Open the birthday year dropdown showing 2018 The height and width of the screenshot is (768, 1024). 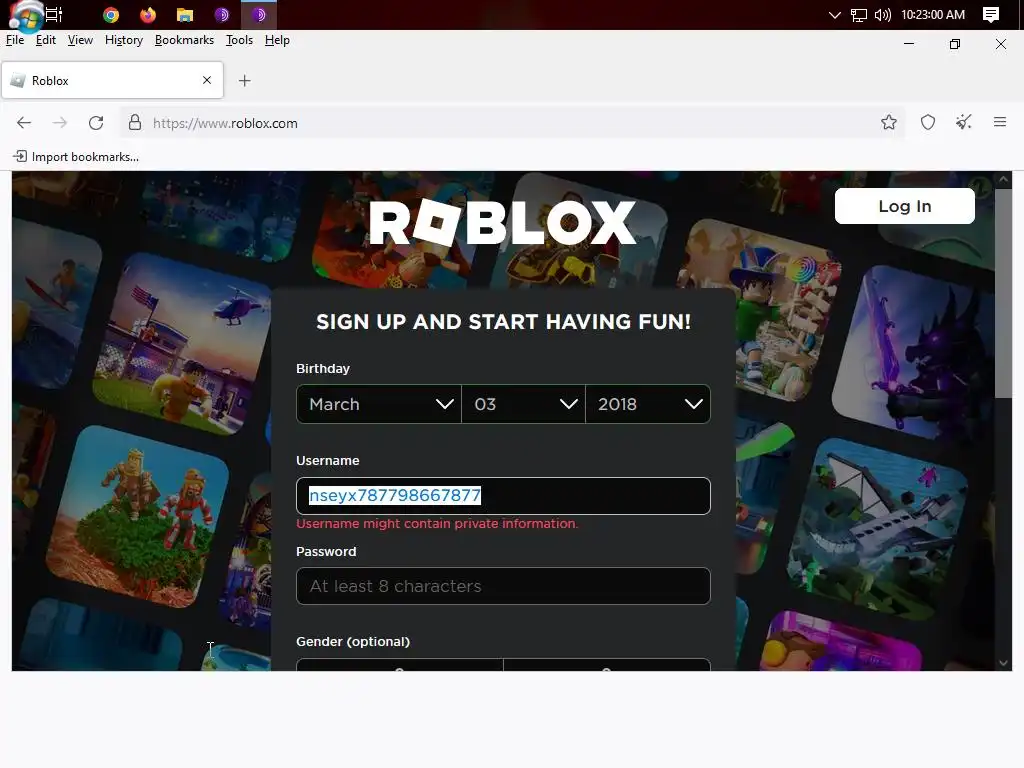click(x=648, y=404)
